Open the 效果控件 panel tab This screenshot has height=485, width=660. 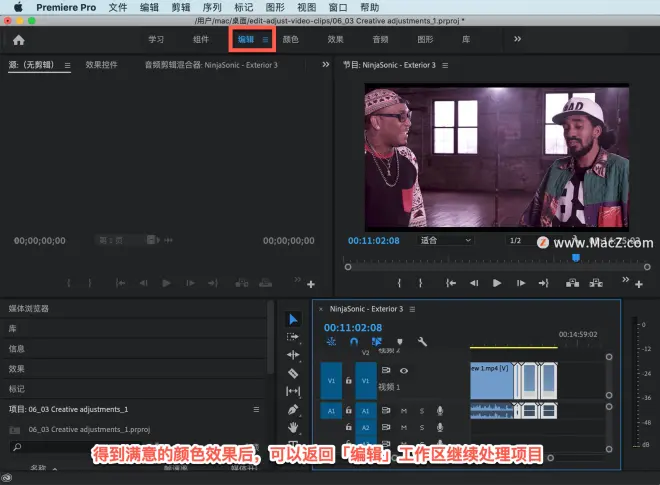(101, 65)
